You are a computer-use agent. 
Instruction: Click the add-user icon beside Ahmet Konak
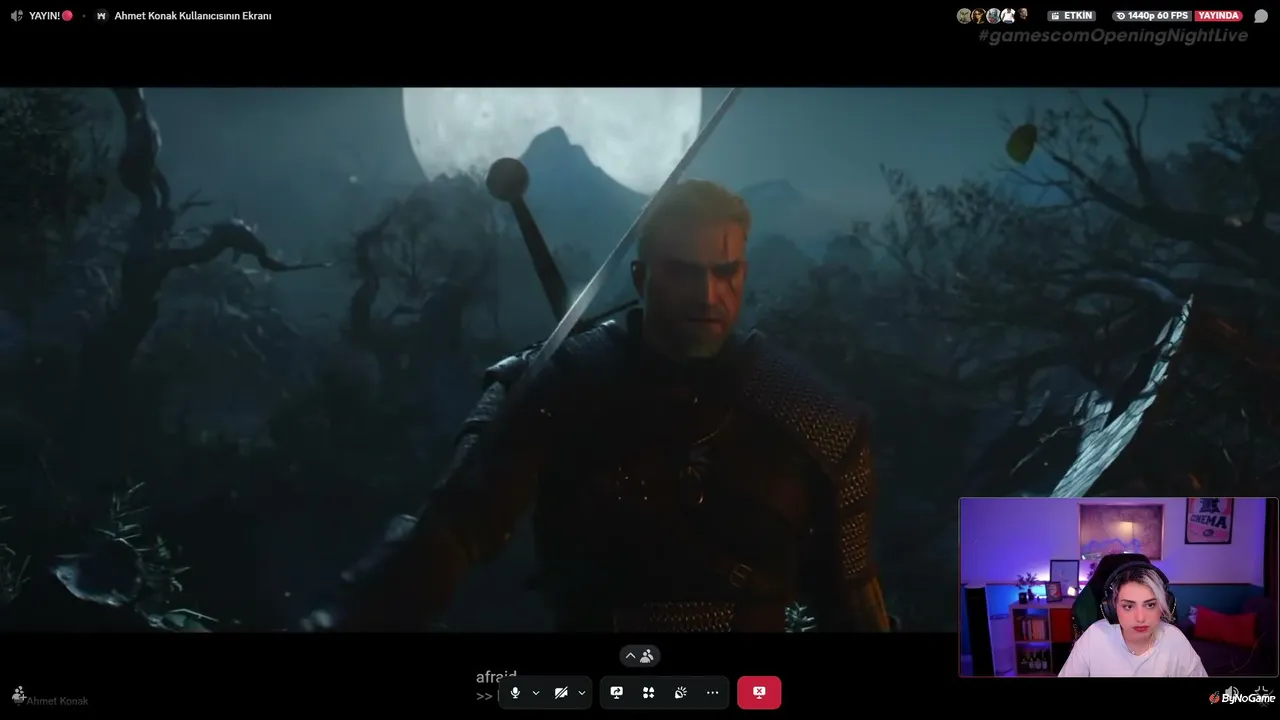pos(18,694)
